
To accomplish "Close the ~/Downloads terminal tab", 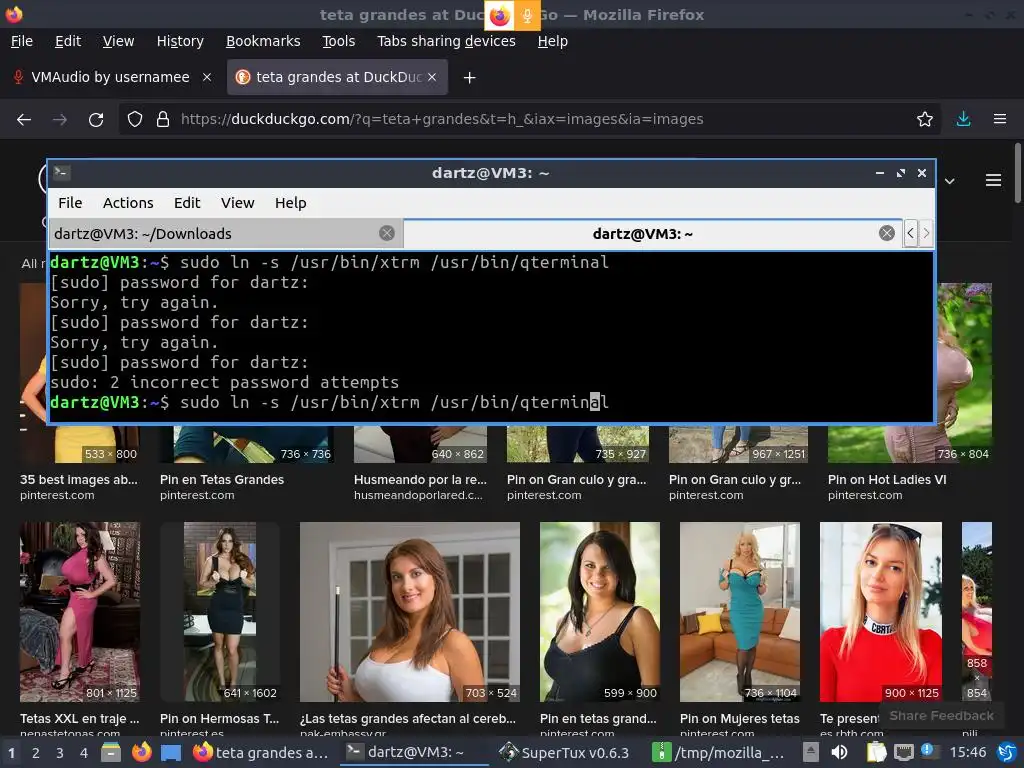I will (387, 233).
